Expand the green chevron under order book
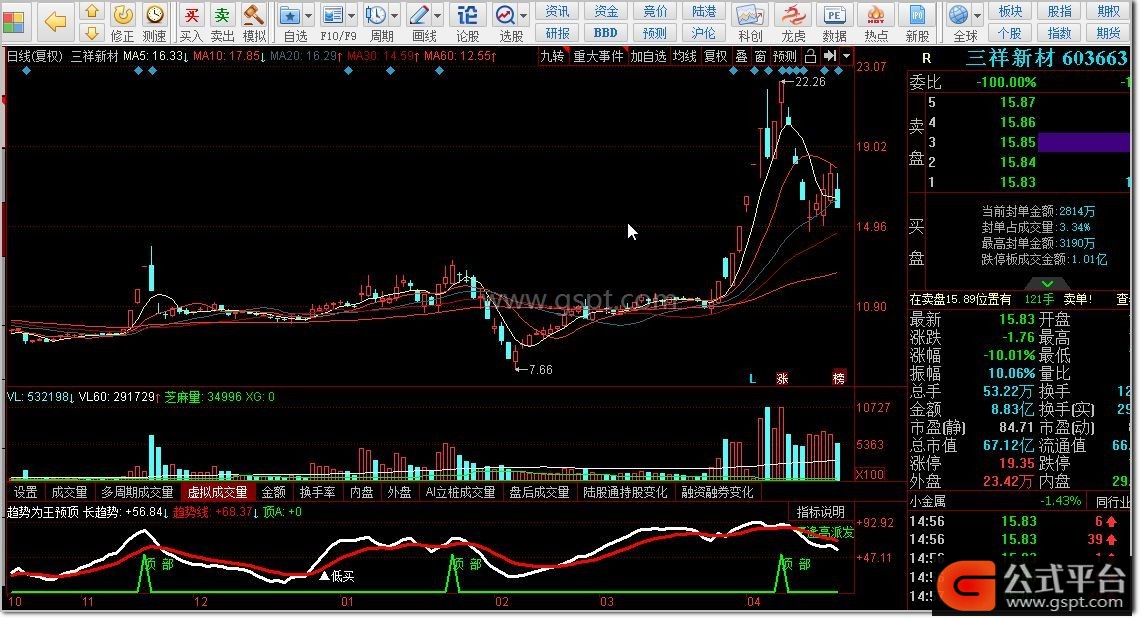This screenshot has height=619, width=1142. coord(1047,283)
